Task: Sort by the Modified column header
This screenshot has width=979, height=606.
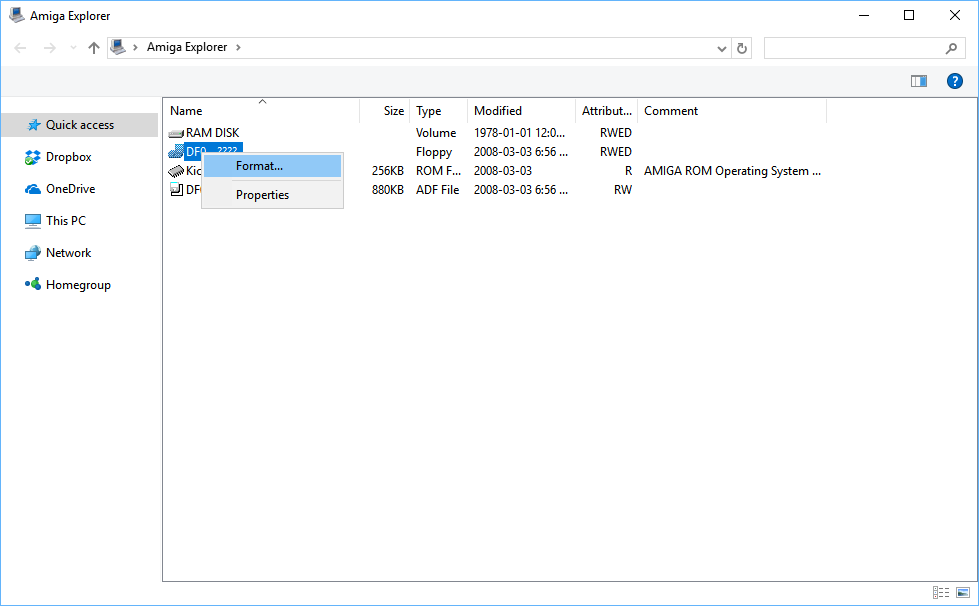Action: (x=521, y=111)
